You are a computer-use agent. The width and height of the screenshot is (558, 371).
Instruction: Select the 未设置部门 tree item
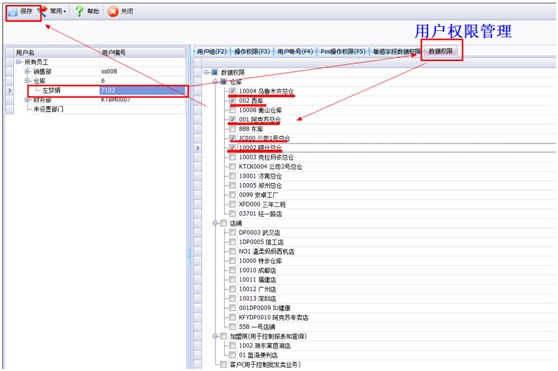coord(48,109)
